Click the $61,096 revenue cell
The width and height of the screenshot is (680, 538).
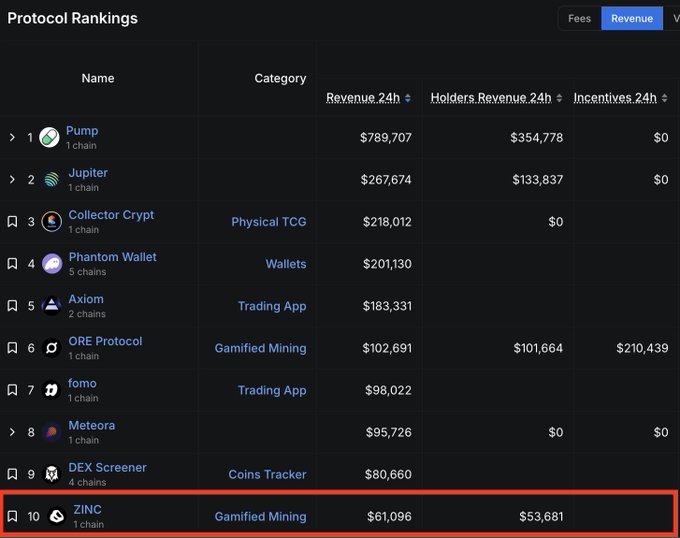click(x=389, y=516)
